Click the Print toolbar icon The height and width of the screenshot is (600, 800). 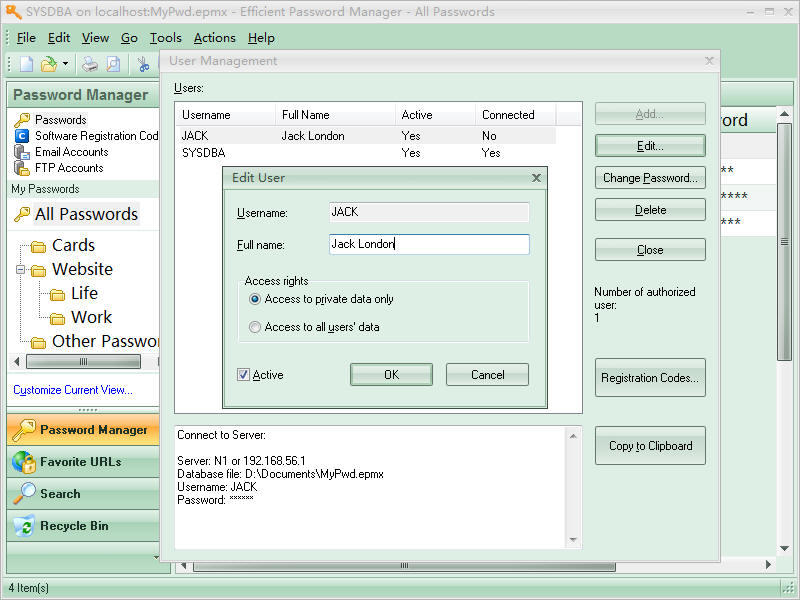(x=90, y=64)
